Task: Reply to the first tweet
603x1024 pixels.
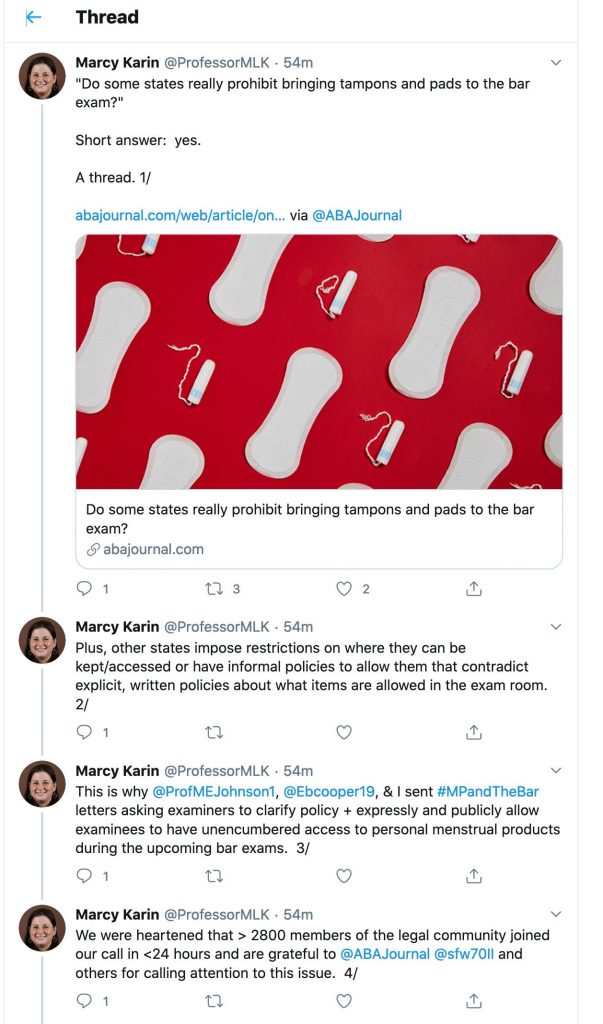Action: [x=84, y=588]
